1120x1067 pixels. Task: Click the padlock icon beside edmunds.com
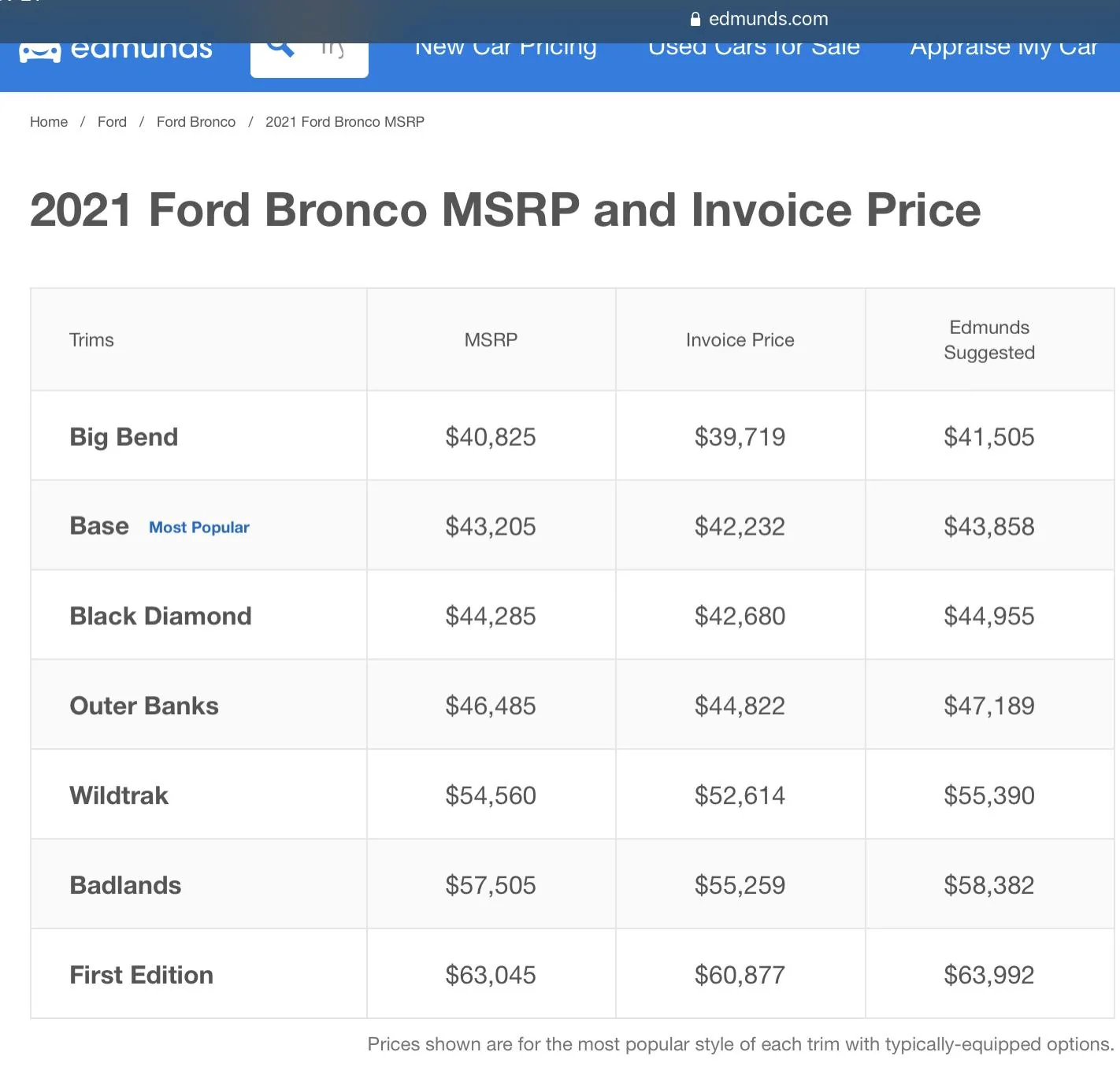pyautogui.click(x=695, y=19)
